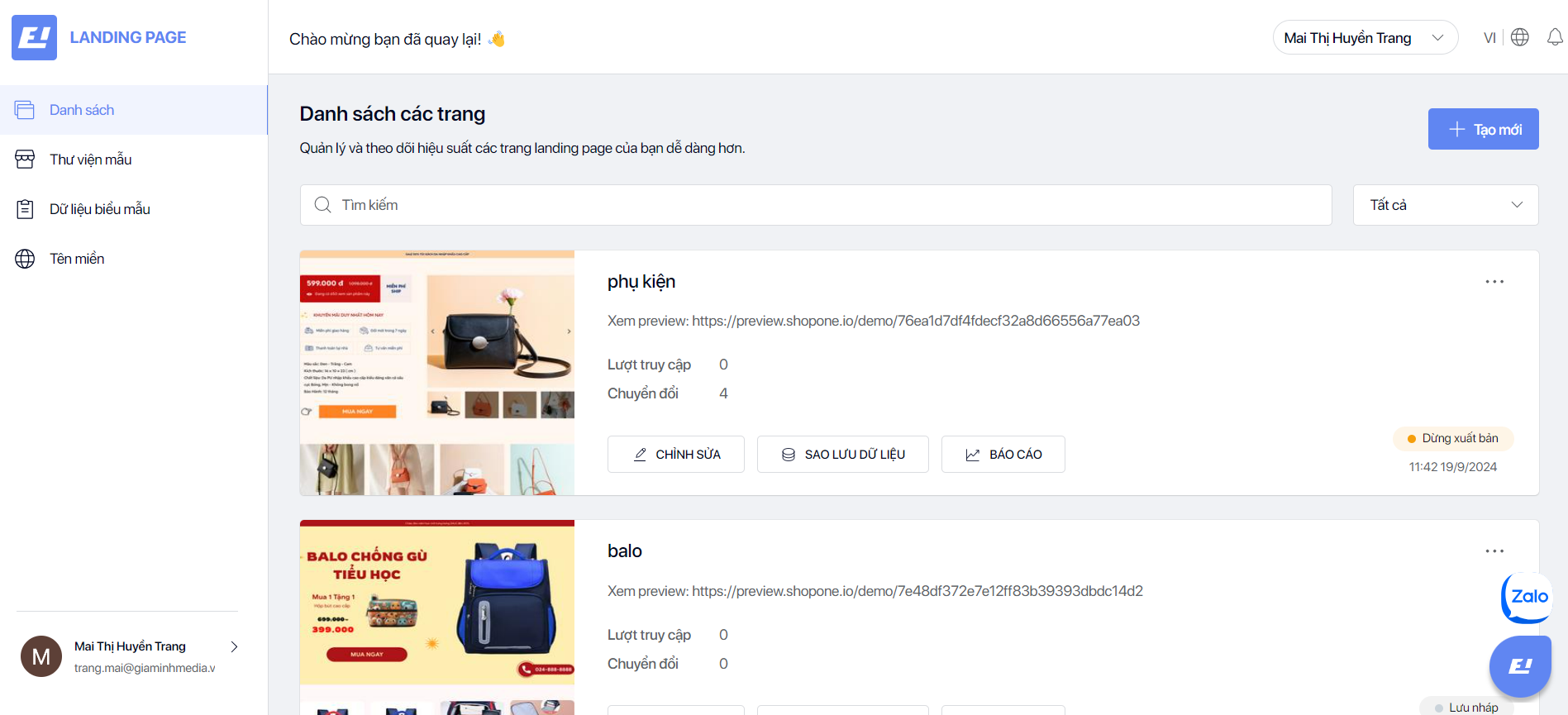Click the trang.mai email in sidebar
This screenshot has width=1568, height=715.
pos(145,668)
